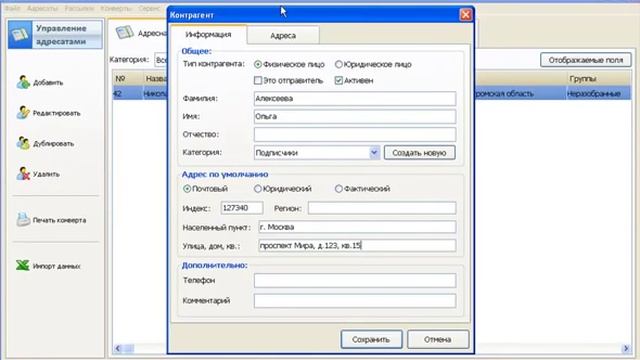Click the Индекс field with 127340
Viewport: 640px width, 360px height.
[x=242, y=208]
